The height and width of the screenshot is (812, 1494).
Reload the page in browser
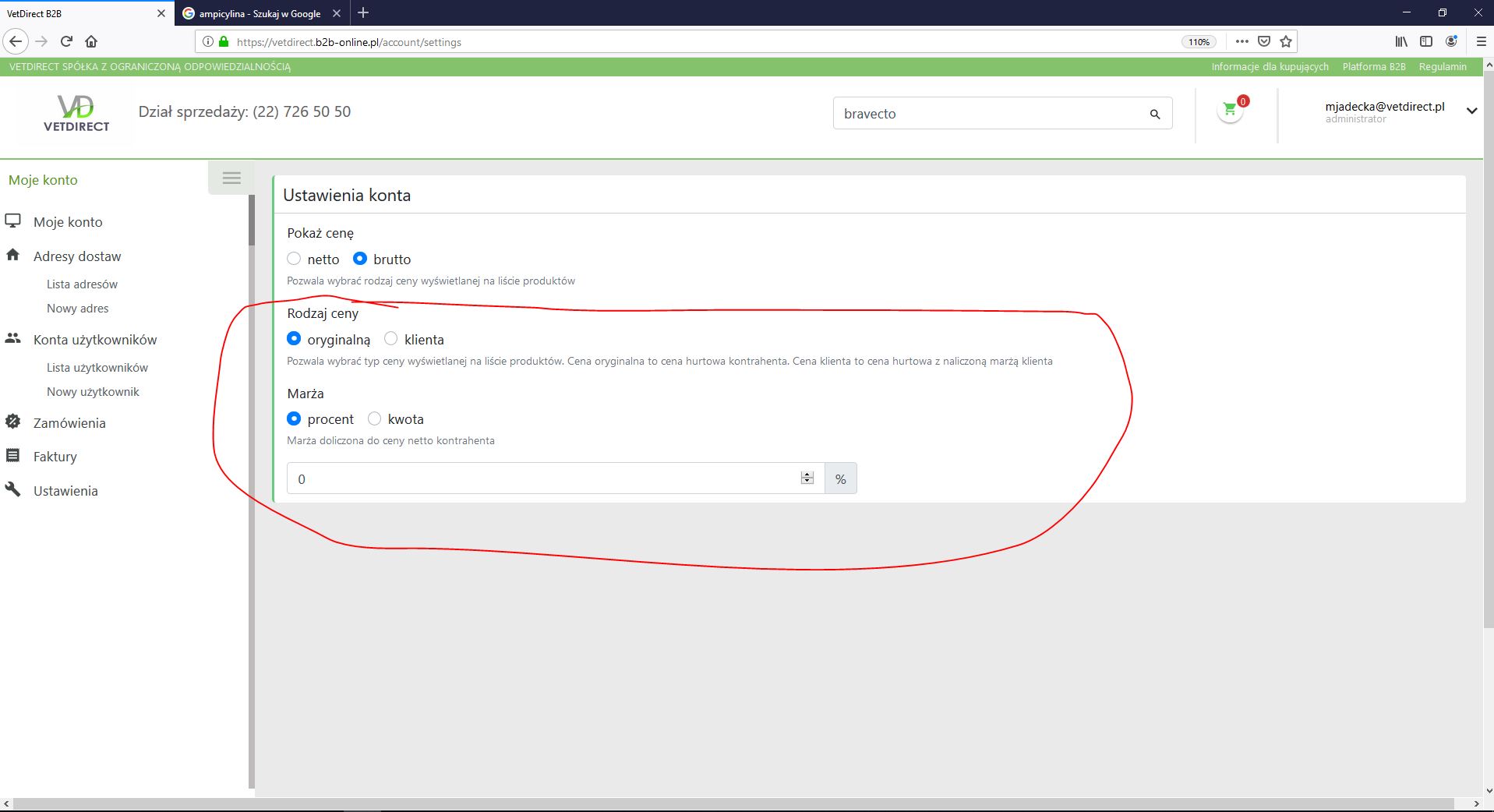tap(66, 41)
